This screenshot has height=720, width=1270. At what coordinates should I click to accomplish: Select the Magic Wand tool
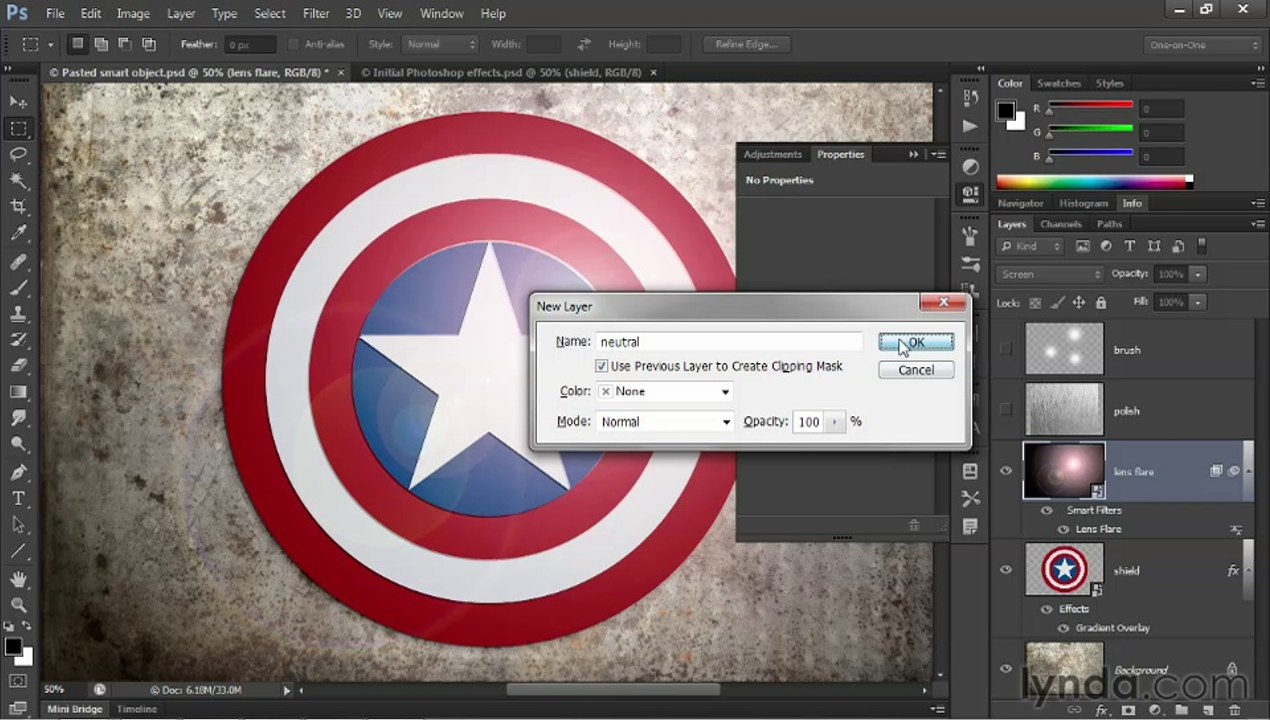18,181
